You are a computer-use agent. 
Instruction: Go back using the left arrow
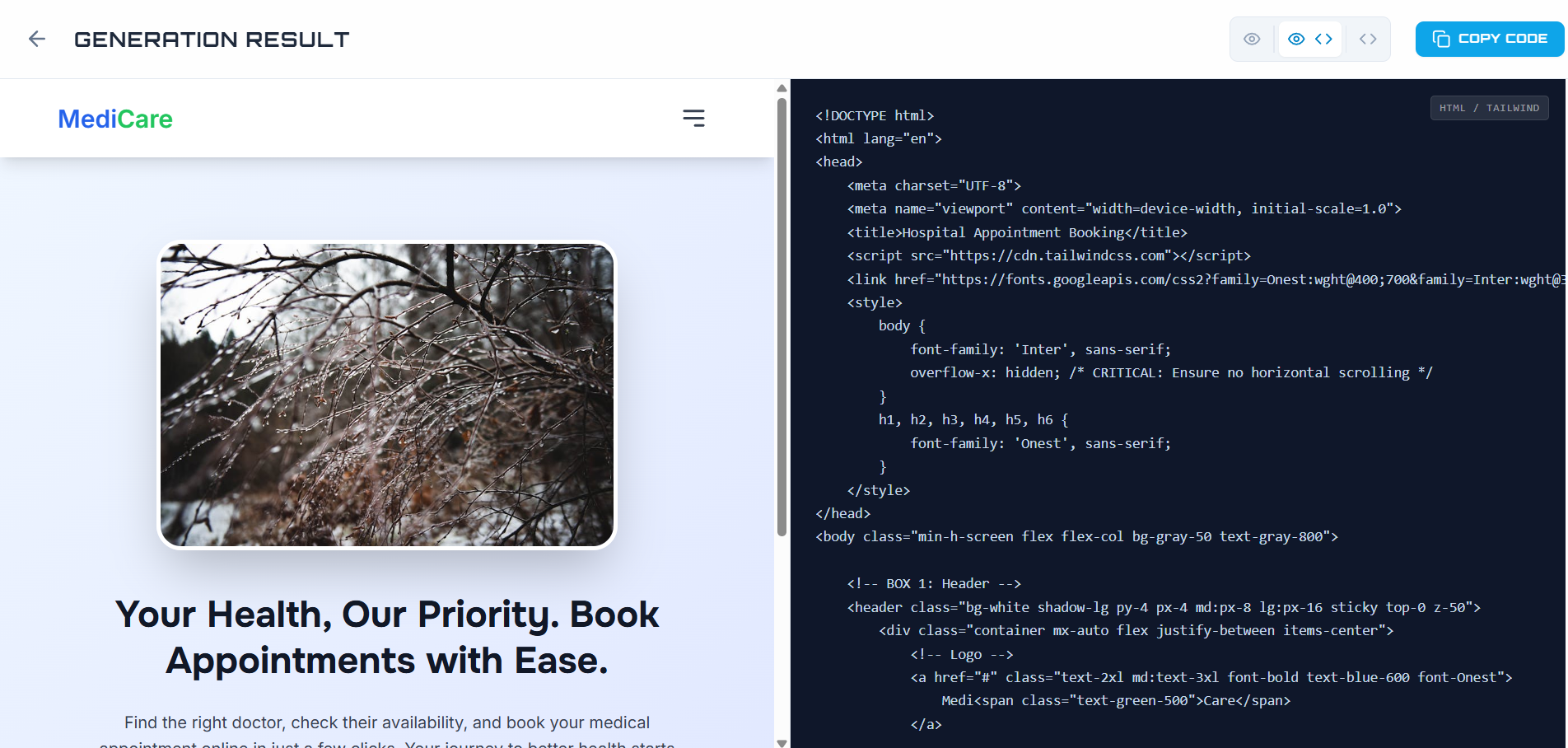(x=37, y=39)
